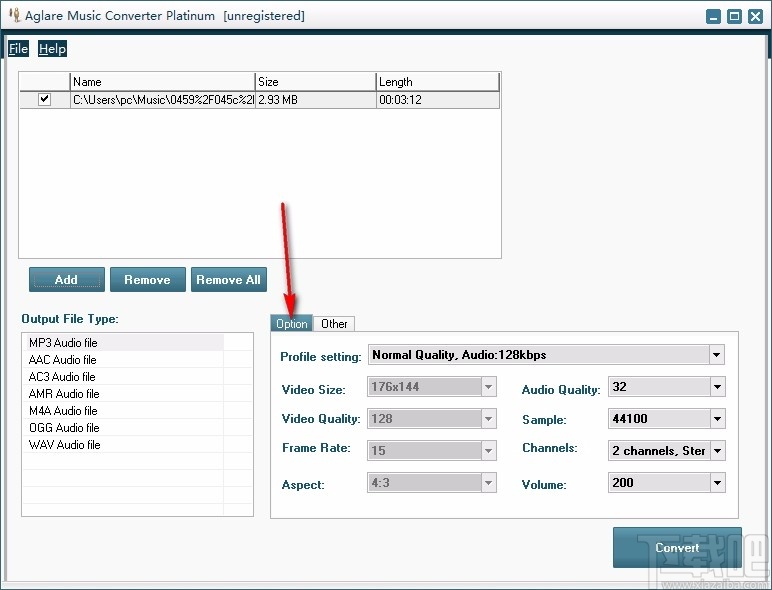Open the File menu
The height and width of the screenshot is (590, 772).
[x=18, y=49]
